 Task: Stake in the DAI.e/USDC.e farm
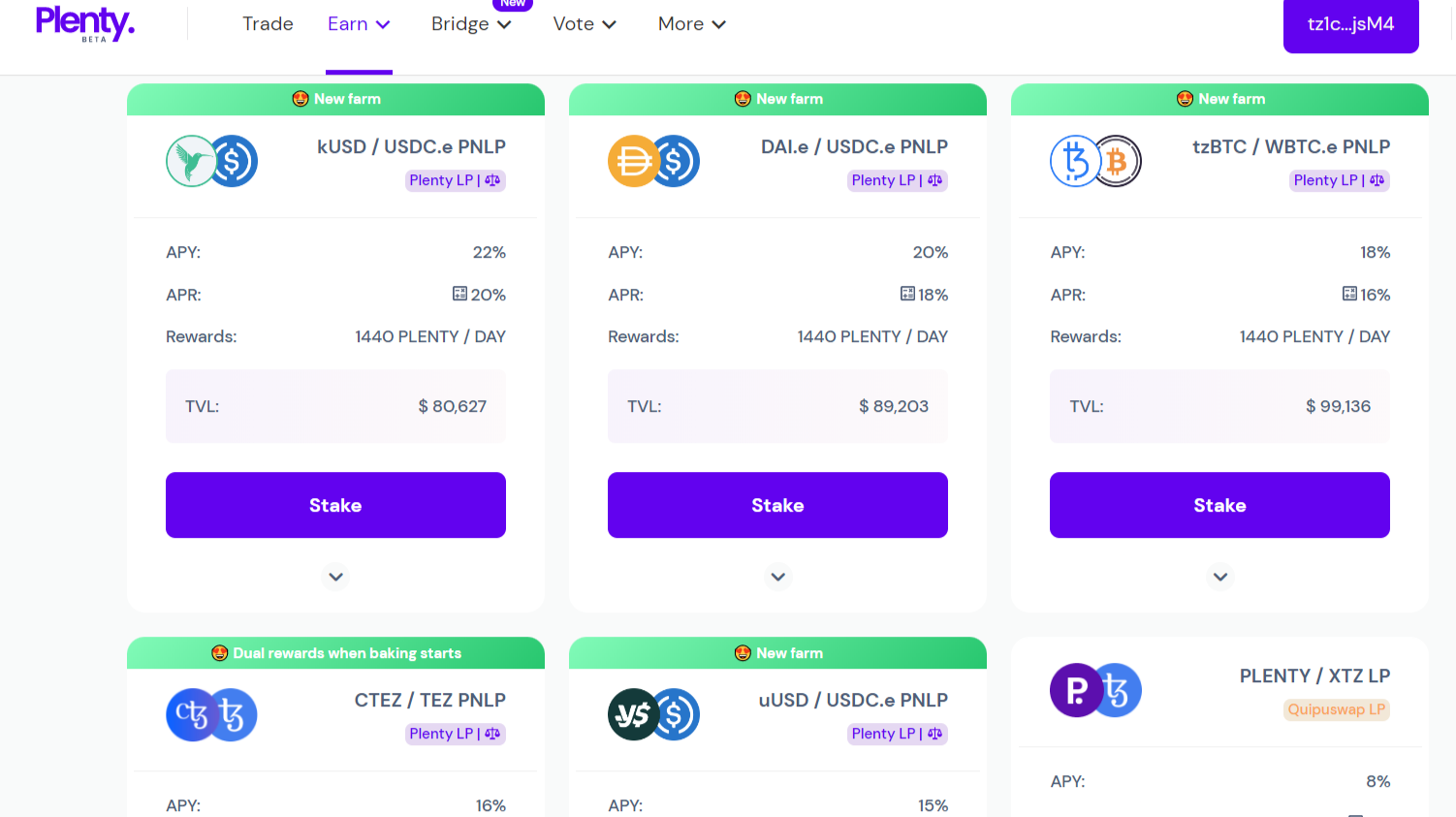tap(777, 505)
